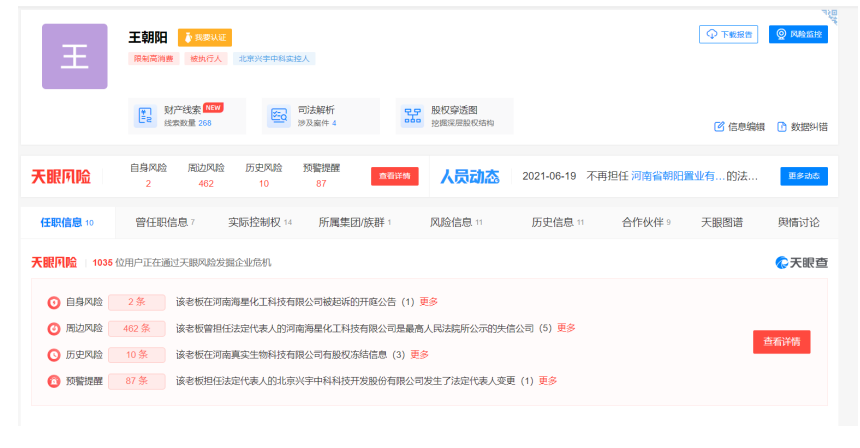This screenshot has height=448, width=860.
Task: Expand 更多 in the 周边风险 row
Action: point(566,328)
